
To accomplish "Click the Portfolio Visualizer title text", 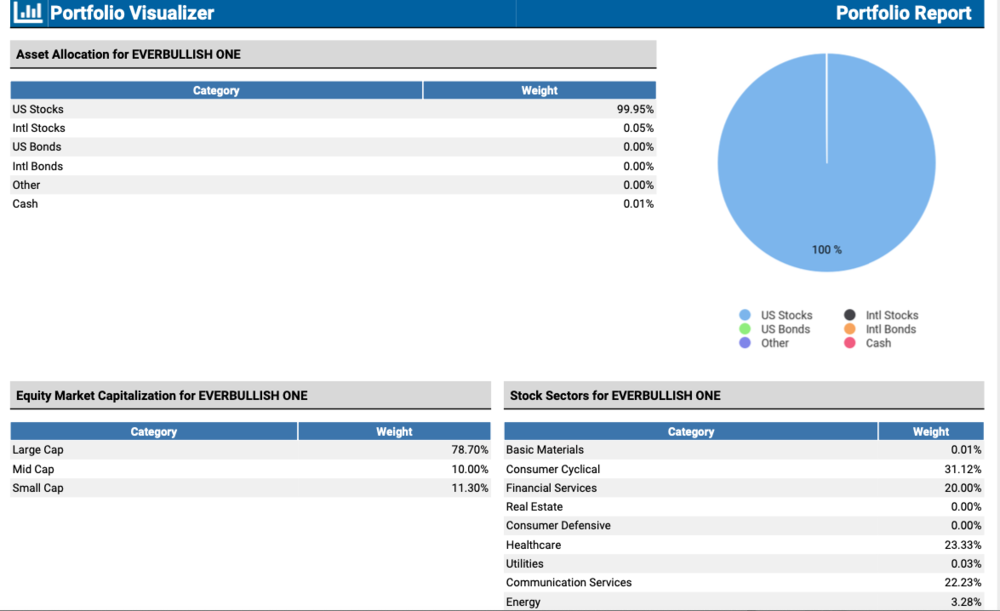I will click(132, 13).
